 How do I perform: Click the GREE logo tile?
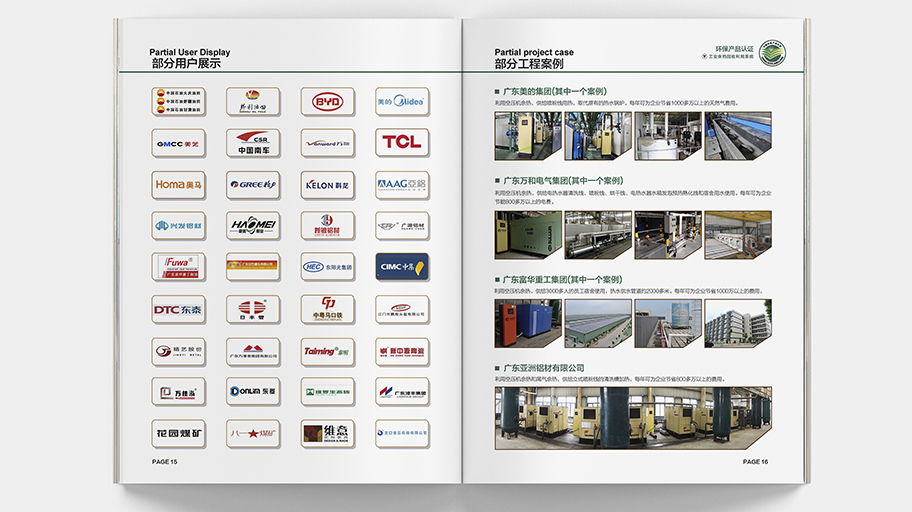[x=253, y=185]
